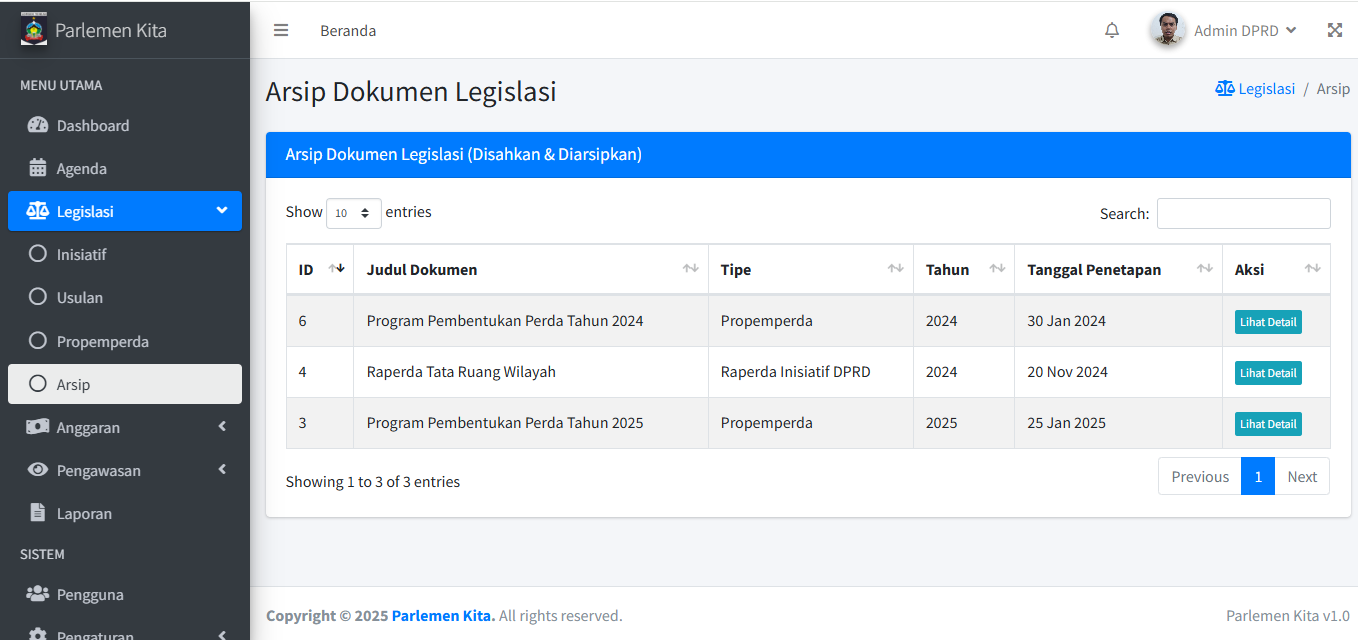The image size is (1358, 640).
Task: Click the fullscreen expand icon
Action: (x=1334, y=30)
